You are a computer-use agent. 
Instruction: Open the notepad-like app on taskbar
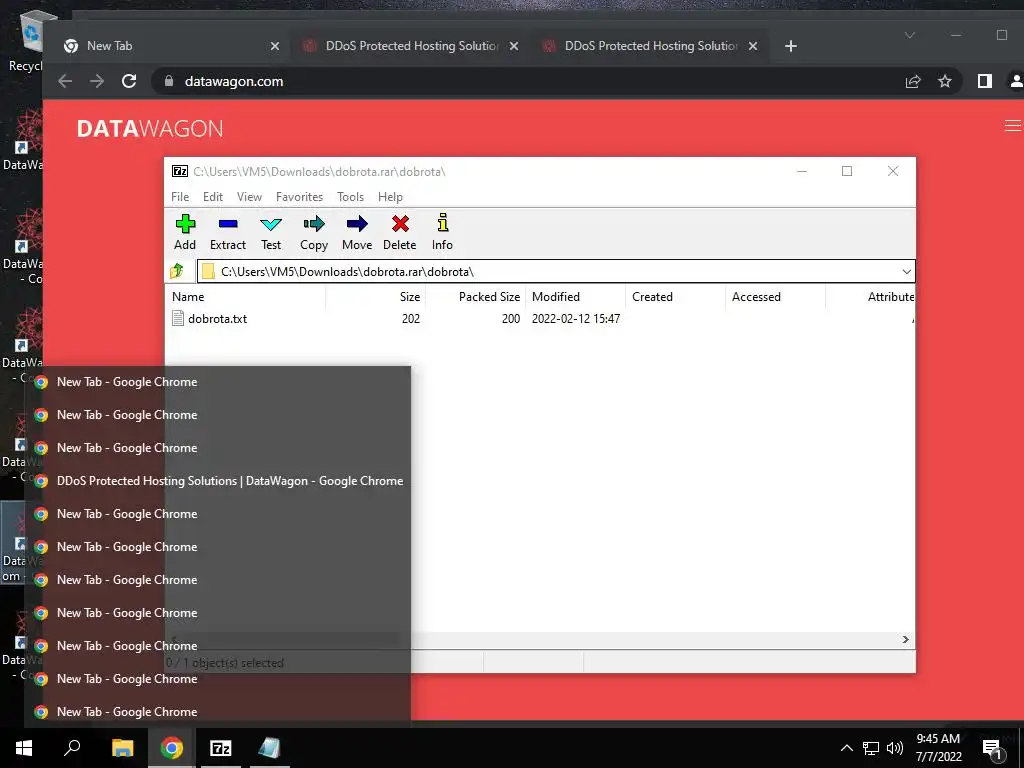click(268, 748)
